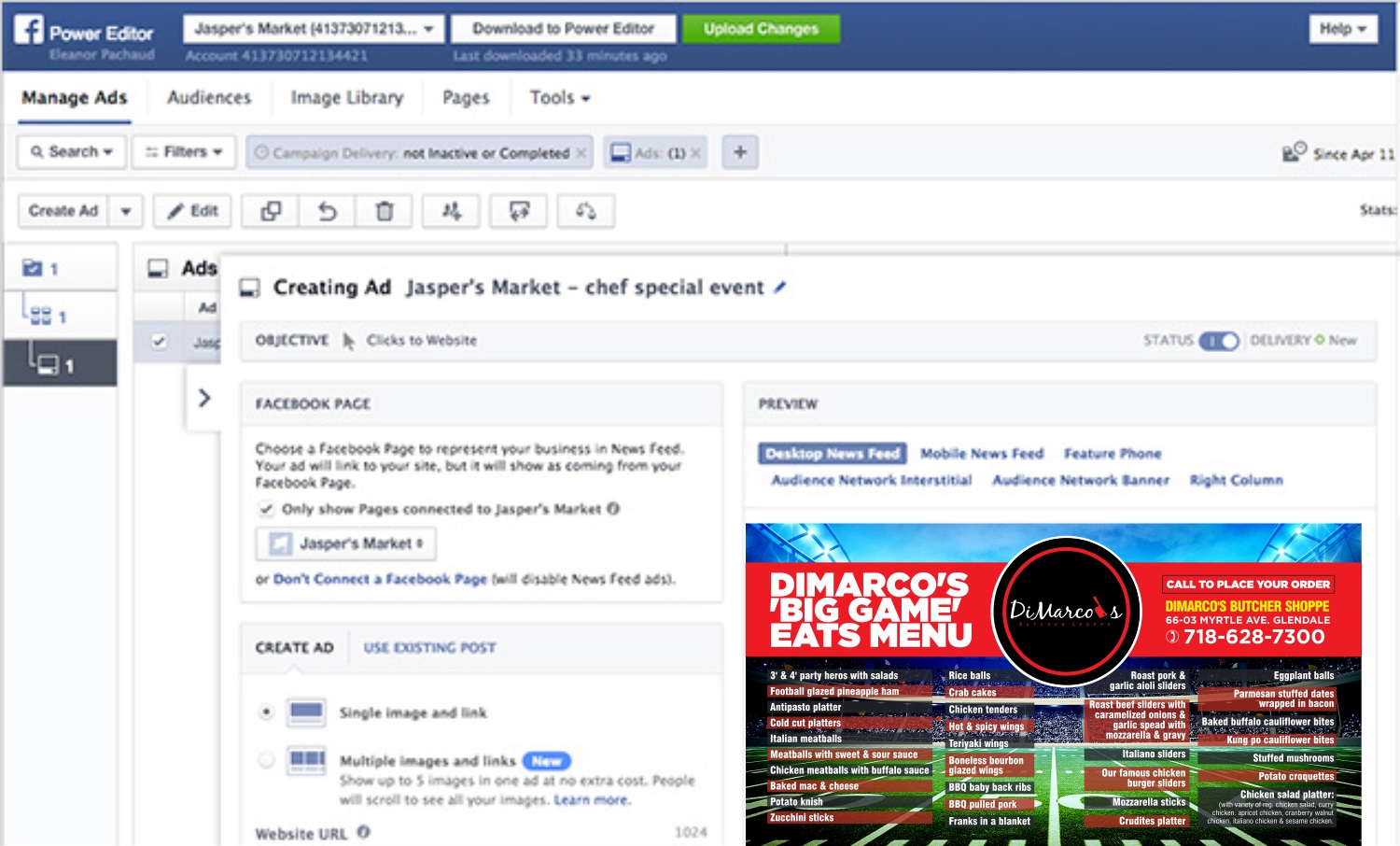Click the DiMarco's Big Game Eats Menu ad image
This screenshot has width=1400, height=846.
pyautogui.click(x=1053, y=684)
